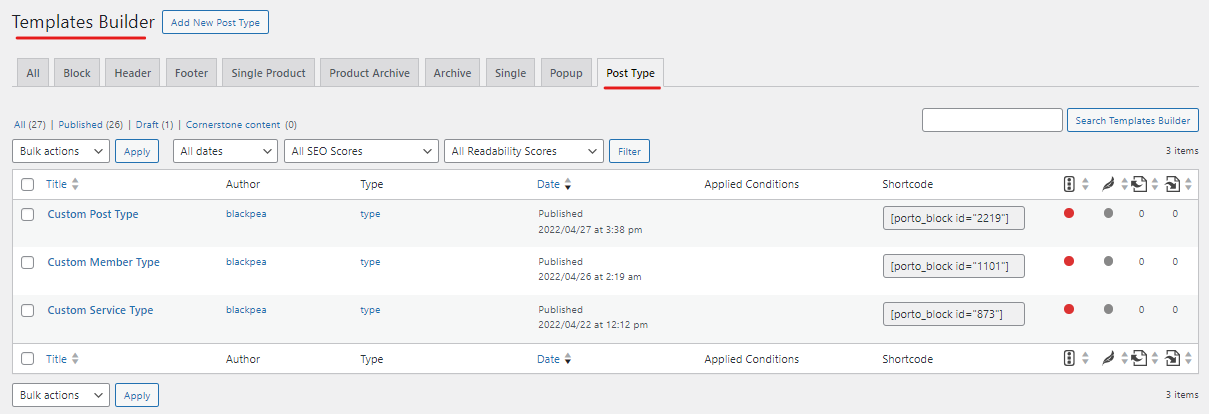Filter by Published (26) link
Screen dimensions: 1209x414
click(x=91, y=125)
